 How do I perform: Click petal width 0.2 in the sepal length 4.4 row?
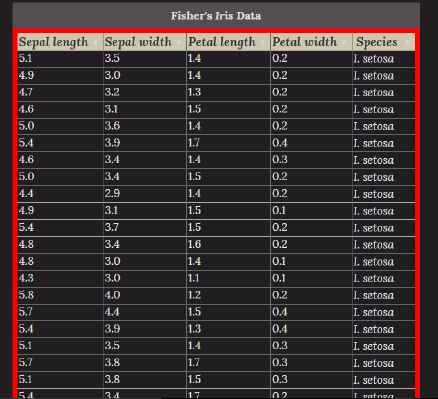click(x=311, y=194)
